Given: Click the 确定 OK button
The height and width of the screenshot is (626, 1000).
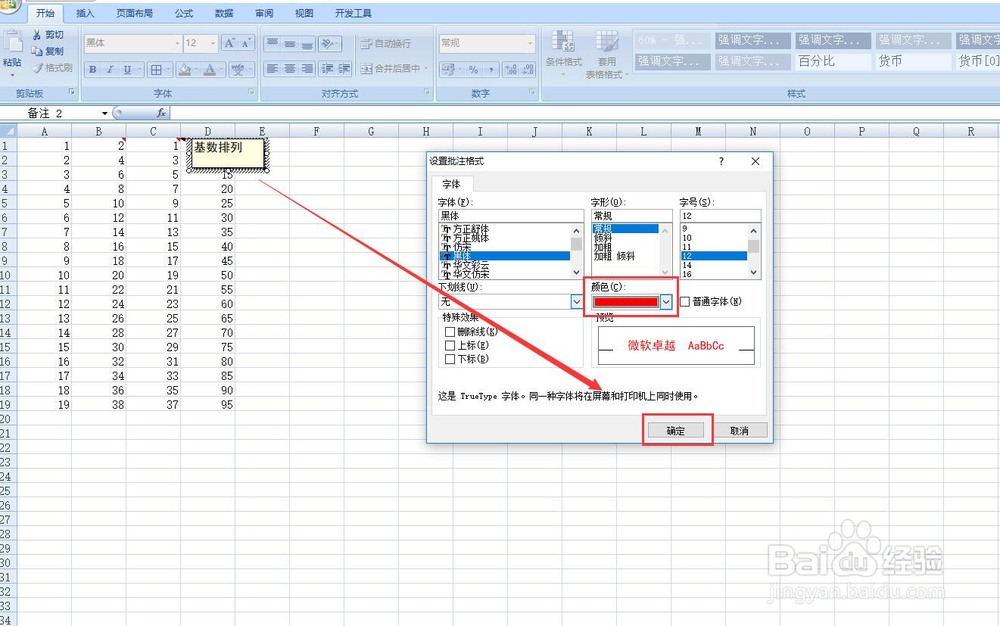Looking at the screenshot, I should click(x=676, y=431).
